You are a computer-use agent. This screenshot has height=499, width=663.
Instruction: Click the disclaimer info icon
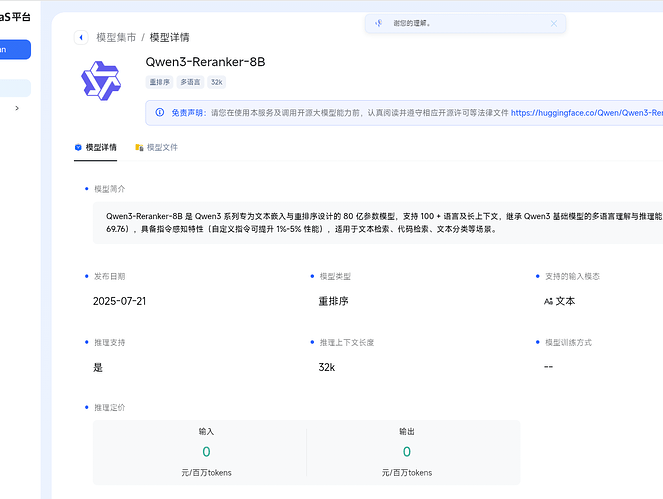point(159,112)
